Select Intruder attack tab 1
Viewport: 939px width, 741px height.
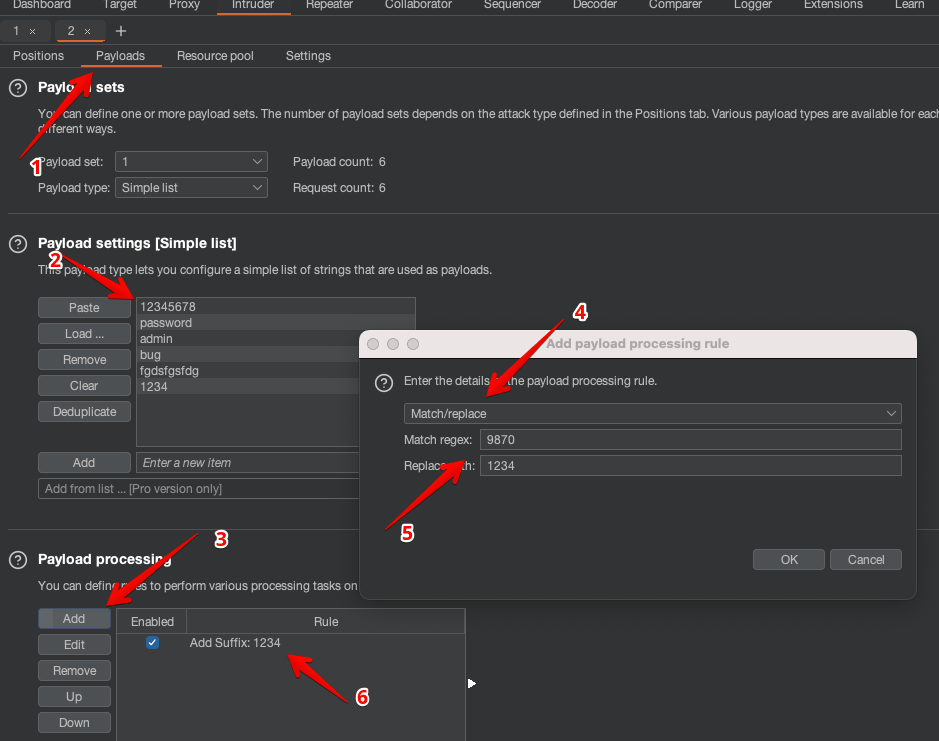tap(16, 31)
